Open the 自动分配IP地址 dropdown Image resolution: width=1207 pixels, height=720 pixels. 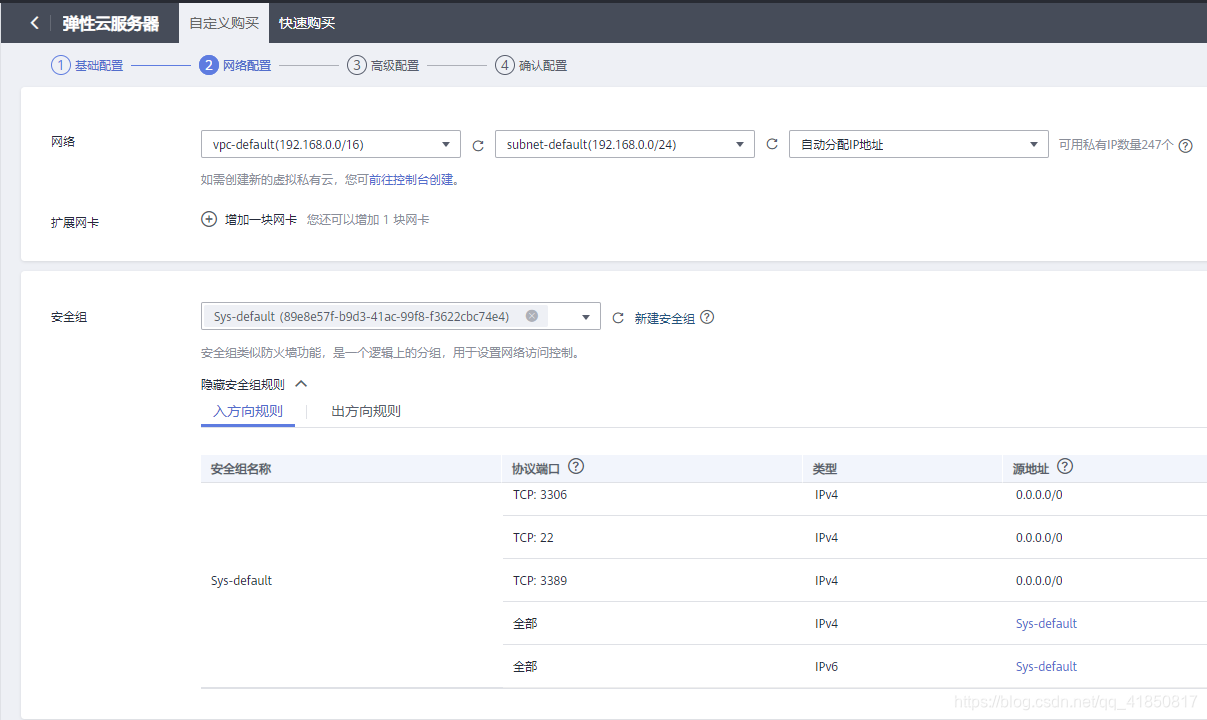coord(919,144)
